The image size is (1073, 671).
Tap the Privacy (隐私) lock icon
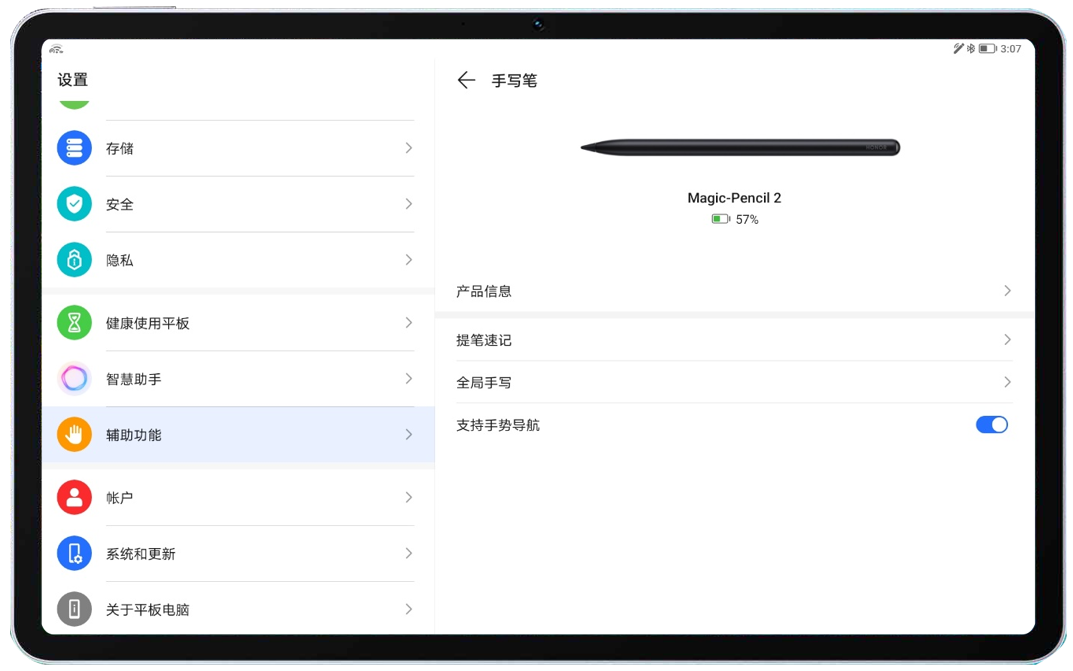(74, 260)
